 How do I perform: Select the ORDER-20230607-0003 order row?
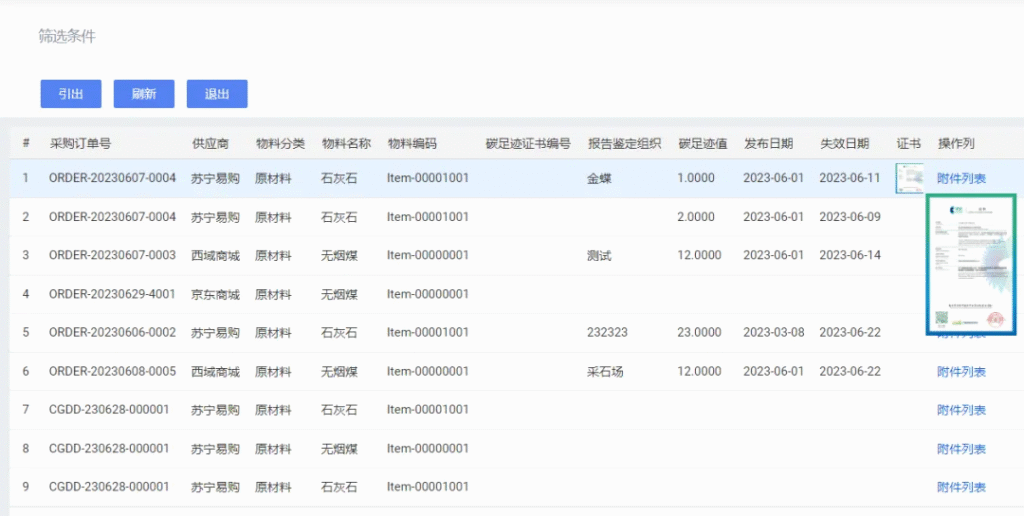[112, 256]
